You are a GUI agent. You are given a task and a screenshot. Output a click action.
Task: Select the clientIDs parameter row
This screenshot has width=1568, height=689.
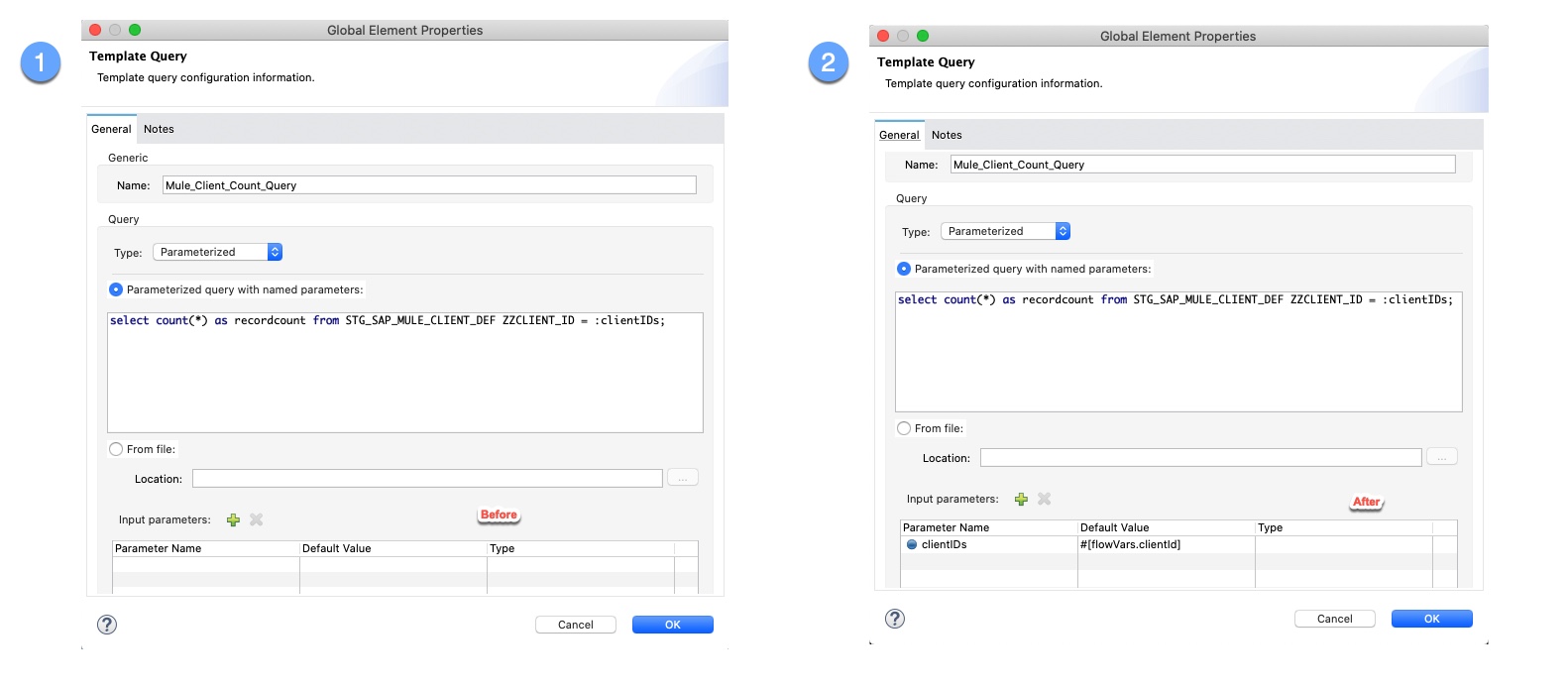(x=944, y=544)
